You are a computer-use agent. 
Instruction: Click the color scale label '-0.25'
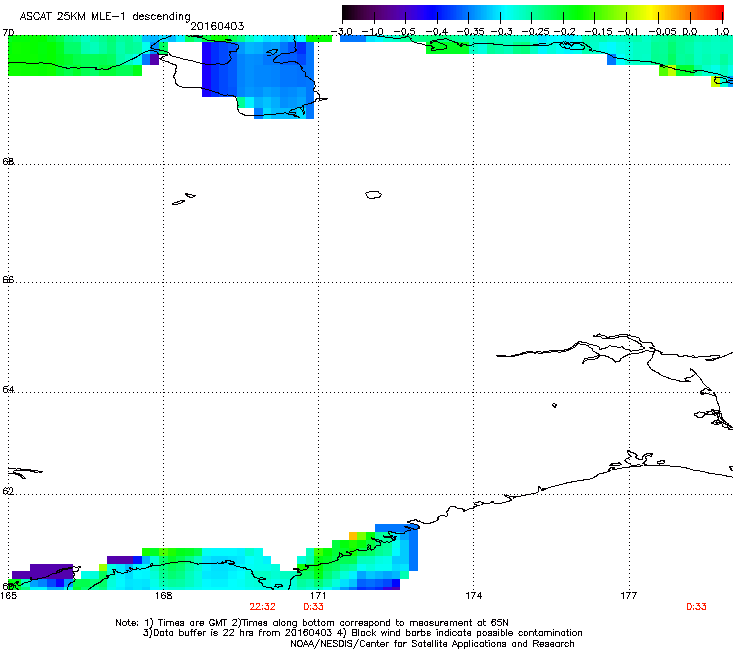coord(535,32)
